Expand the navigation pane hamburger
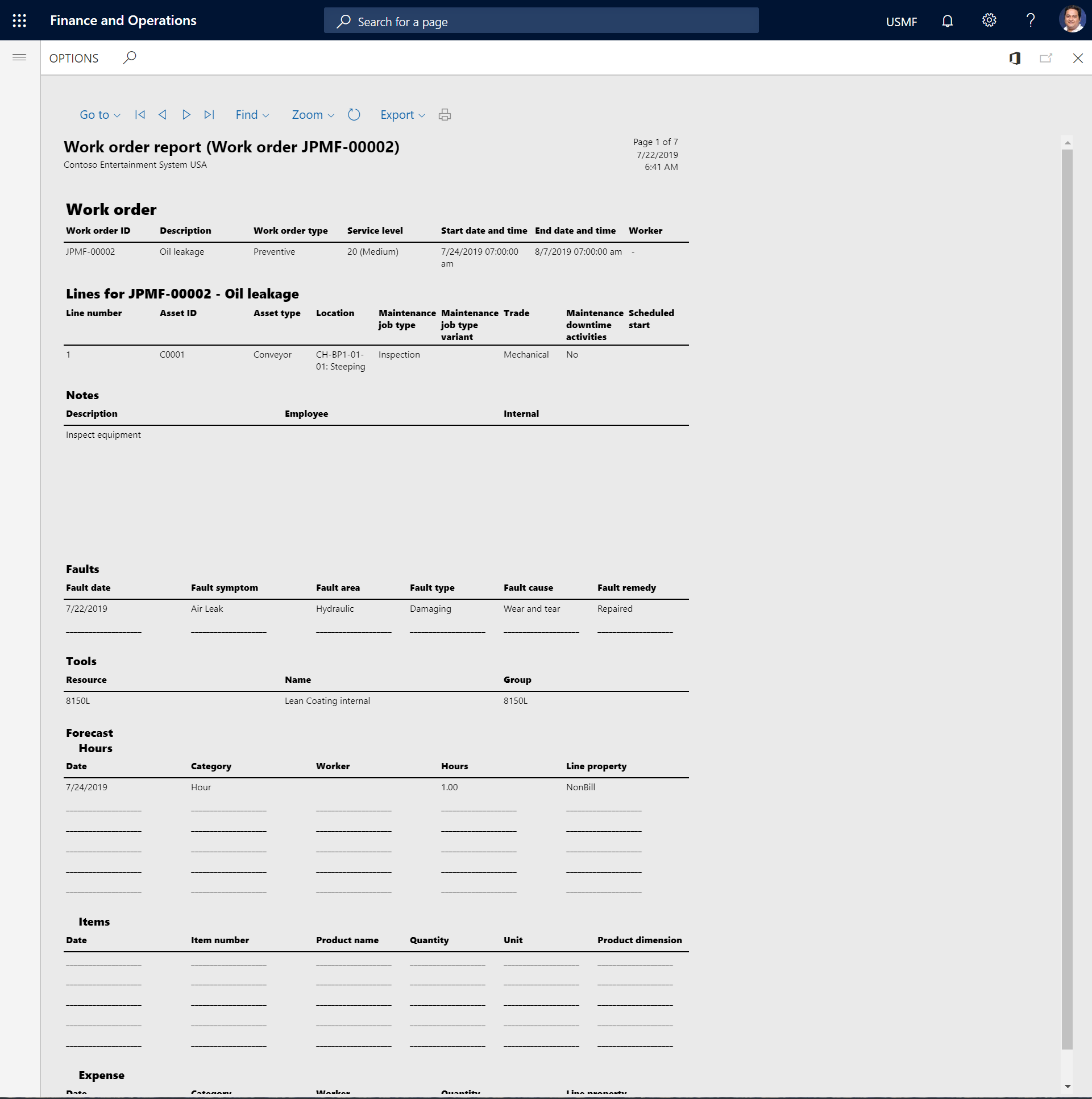Image resolution: width=1092 pixels, height=1099 pixels. coord(19,57)
